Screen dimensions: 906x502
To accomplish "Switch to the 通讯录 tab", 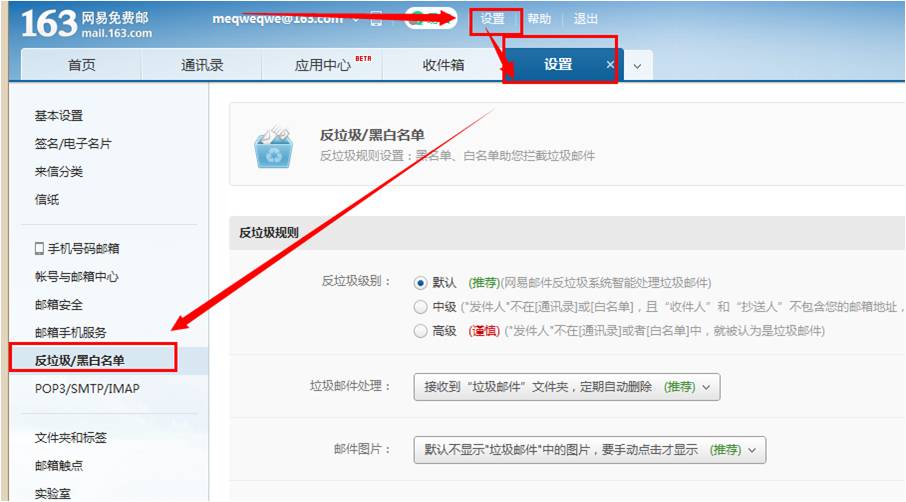I will point(202,65).
